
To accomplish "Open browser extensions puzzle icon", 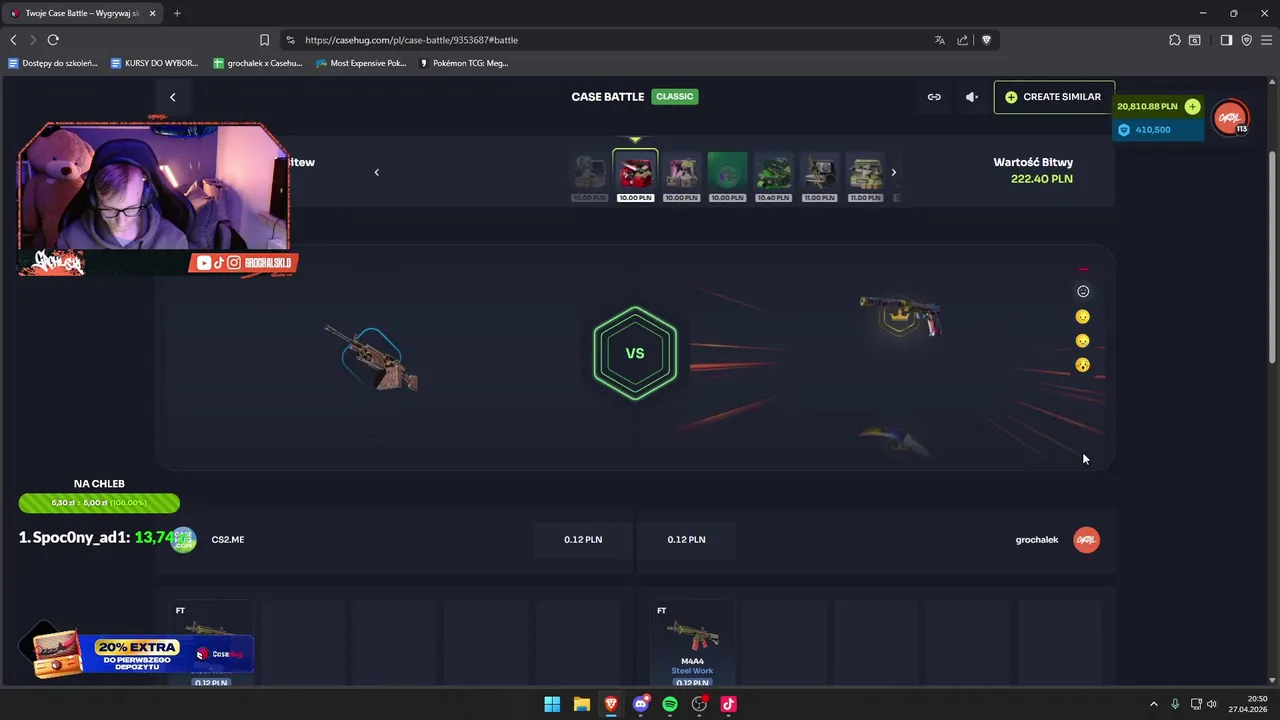I will [x=1174, y=40].
